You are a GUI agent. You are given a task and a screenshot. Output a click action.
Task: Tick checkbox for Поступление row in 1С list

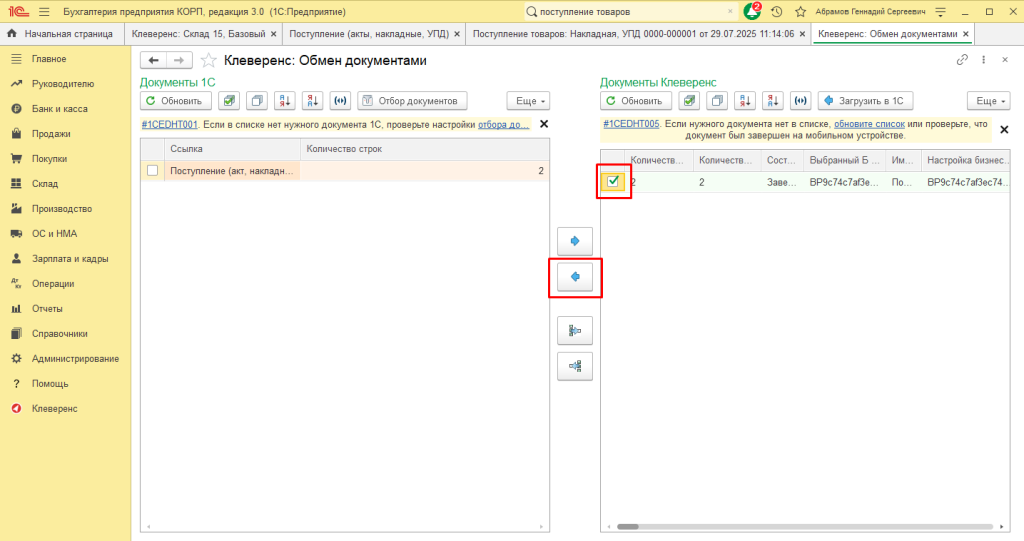(x=153, y=171)
